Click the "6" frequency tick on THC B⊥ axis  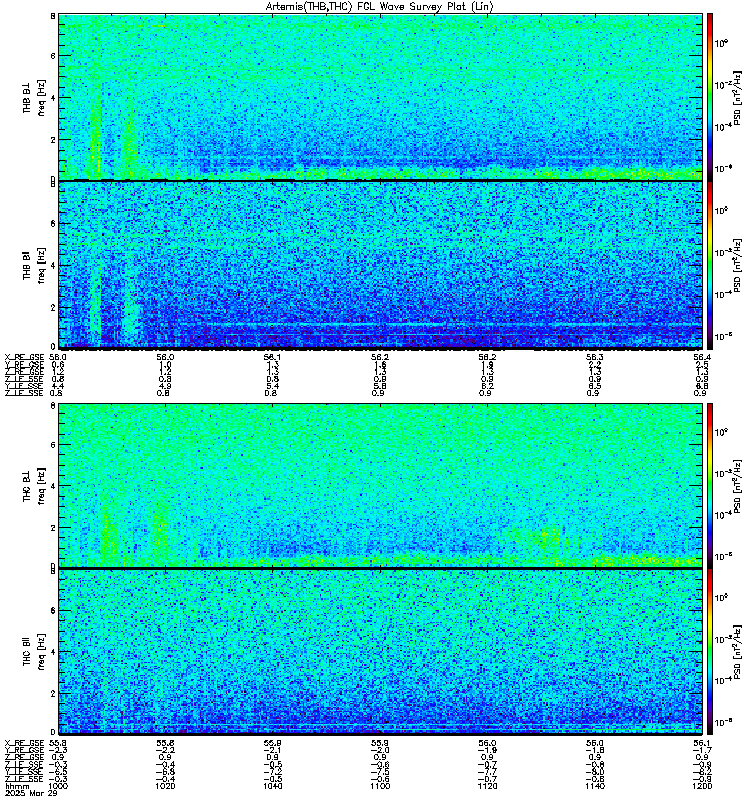[x=53, y=444]
